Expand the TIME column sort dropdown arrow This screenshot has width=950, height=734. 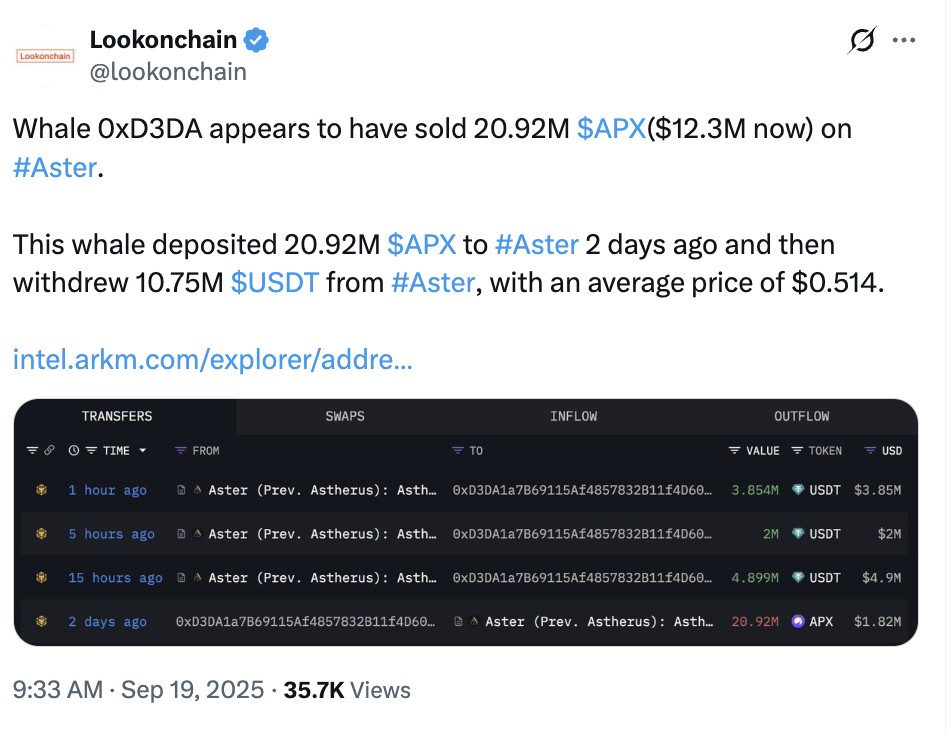click(143, 451)
